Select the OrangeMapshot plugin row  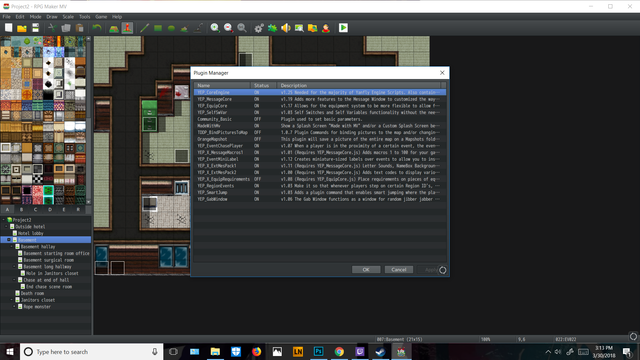[x=320, y=139]
